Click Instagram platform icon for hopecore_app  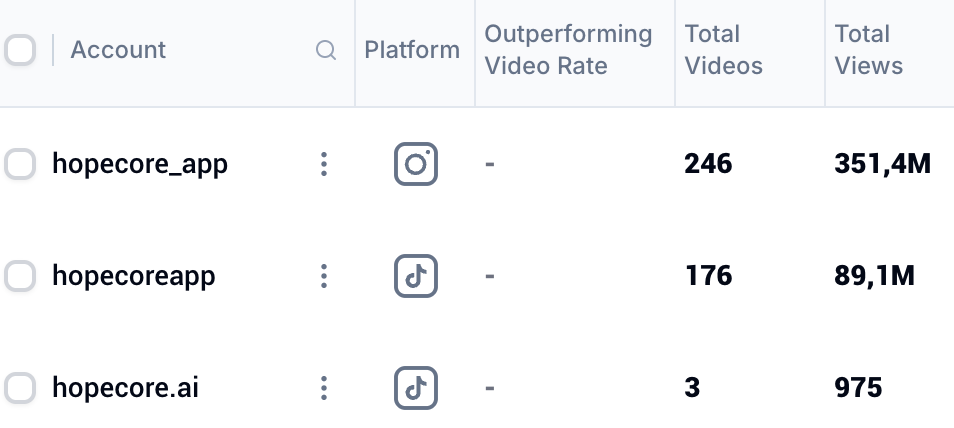pos(416,164)
